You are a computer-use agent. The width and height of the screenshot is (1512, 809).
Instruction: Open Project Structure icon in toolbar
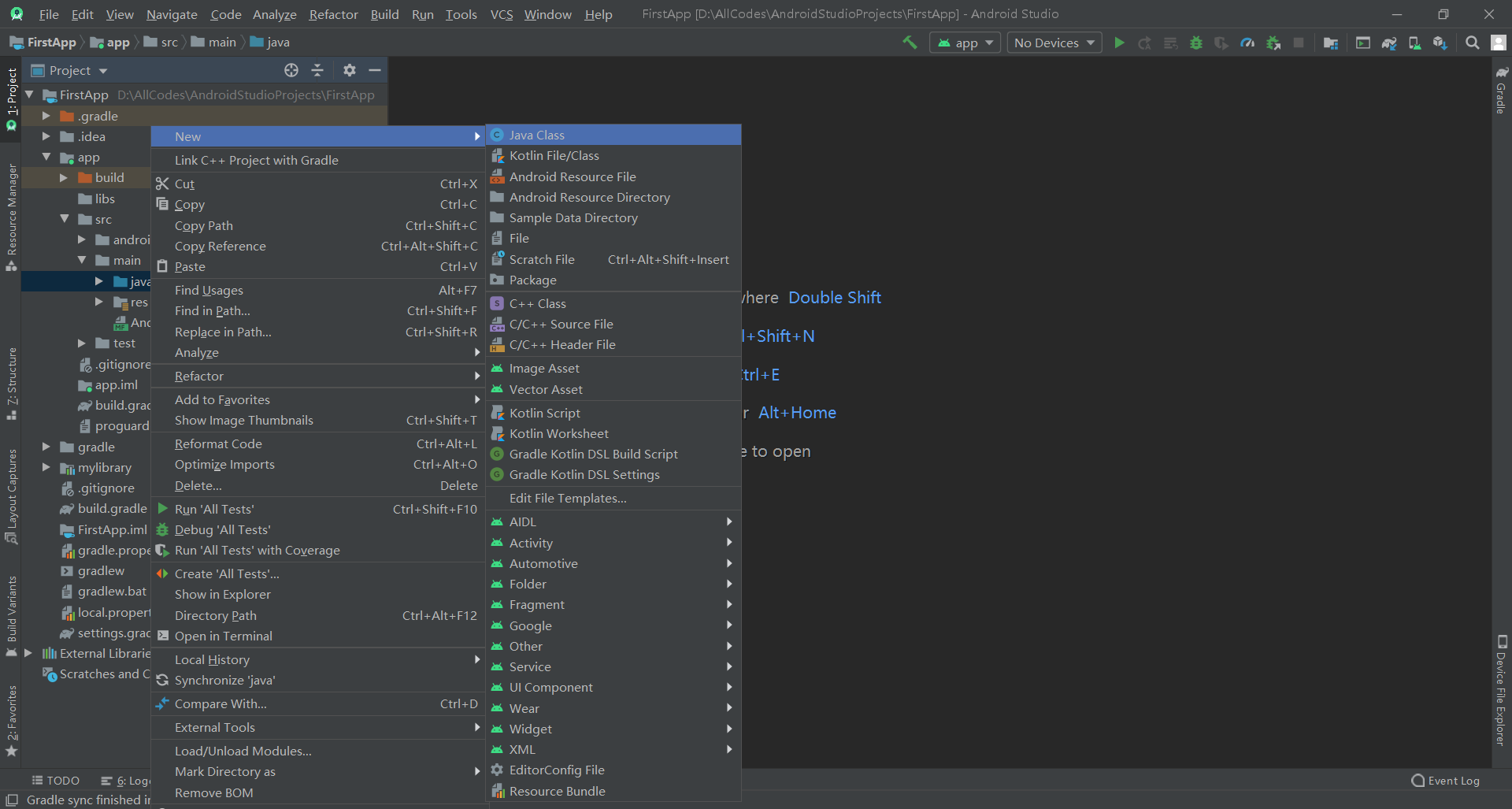pos(1331,43)
